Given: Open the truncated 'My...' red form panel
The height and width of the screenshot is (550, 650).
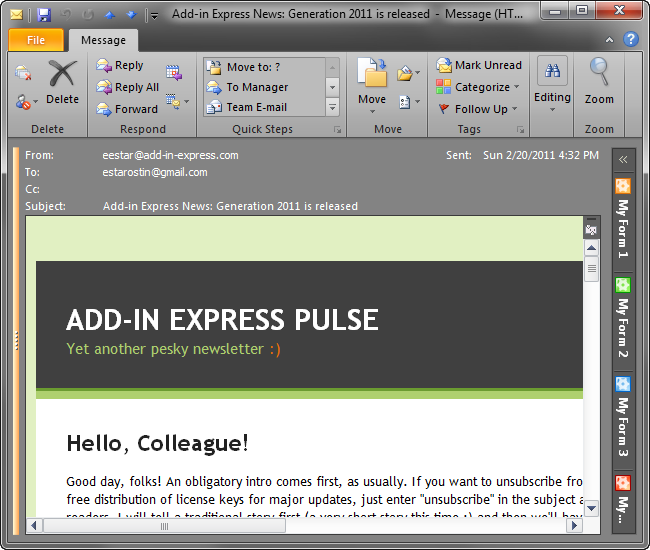Looking at the screenshot, I should (623, 499).
